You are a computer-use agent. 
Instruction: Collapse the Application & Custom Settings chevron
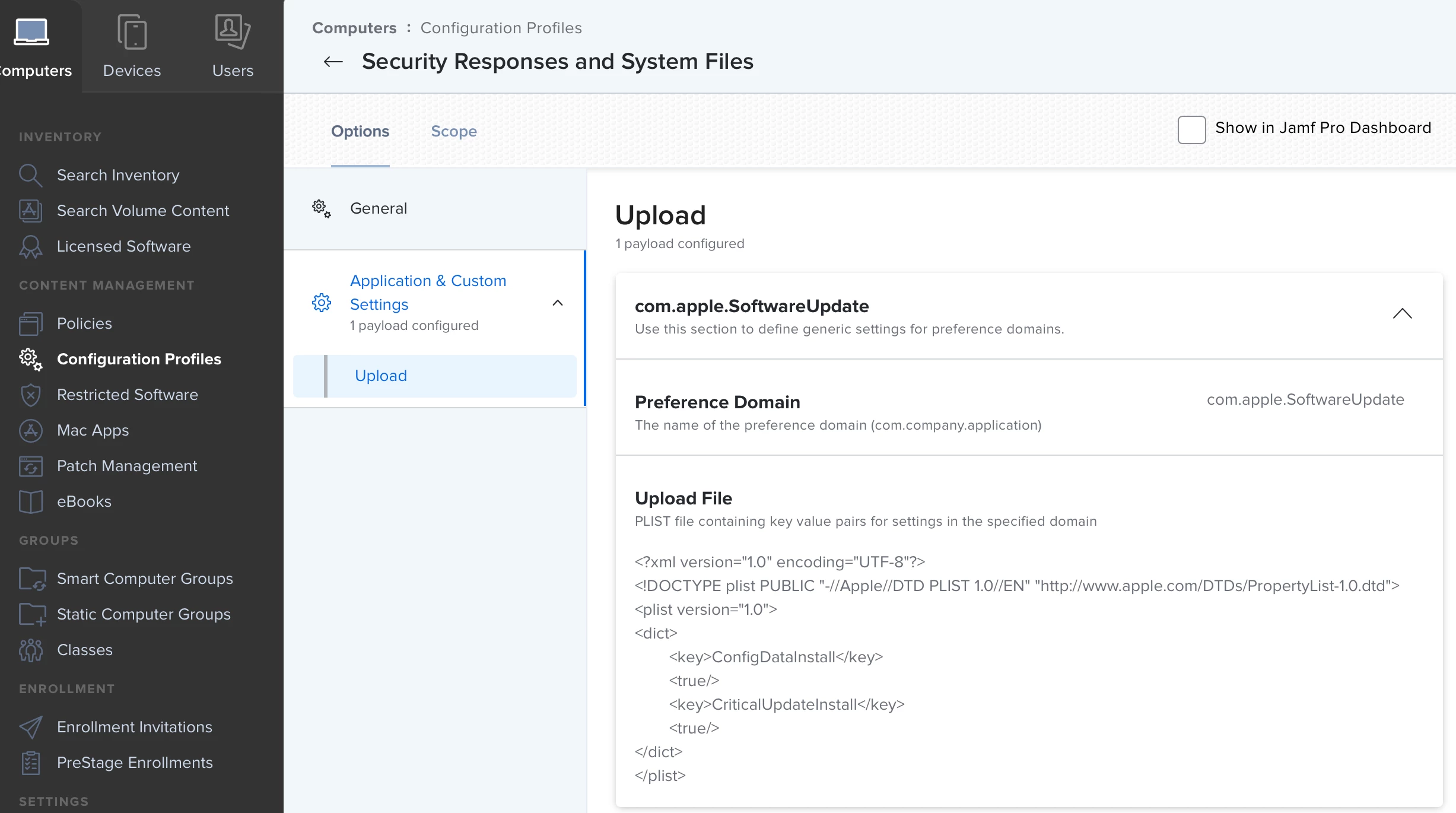coord(557,303)
